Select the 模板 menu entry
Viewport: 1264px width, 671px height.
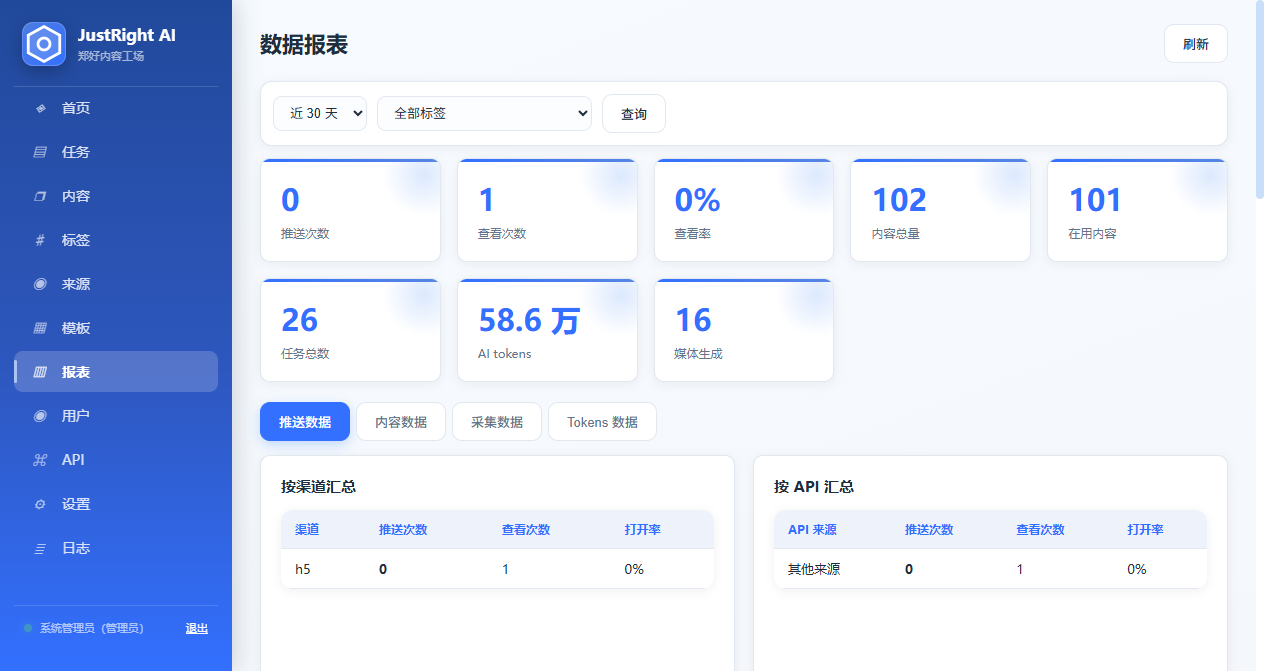click(x=116, y=328)
